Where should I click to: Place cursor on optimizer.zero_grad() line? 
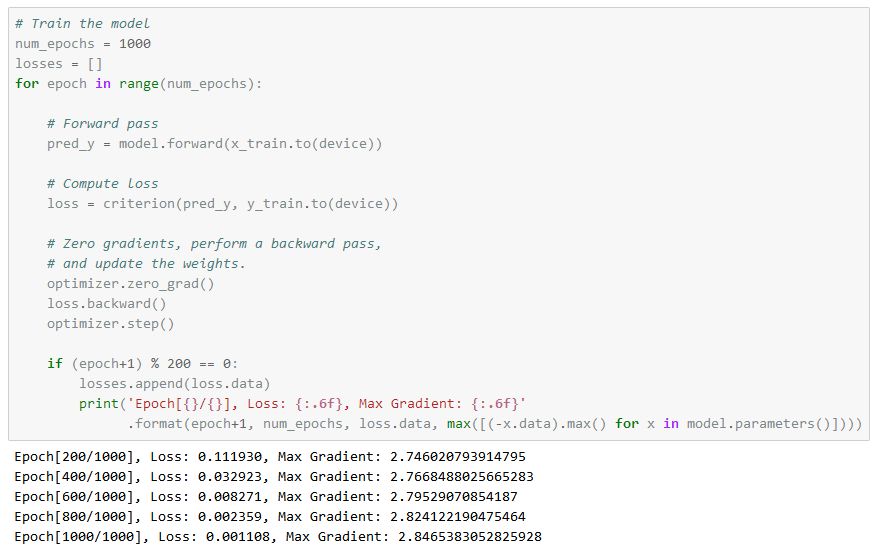(x=130, y=283)
